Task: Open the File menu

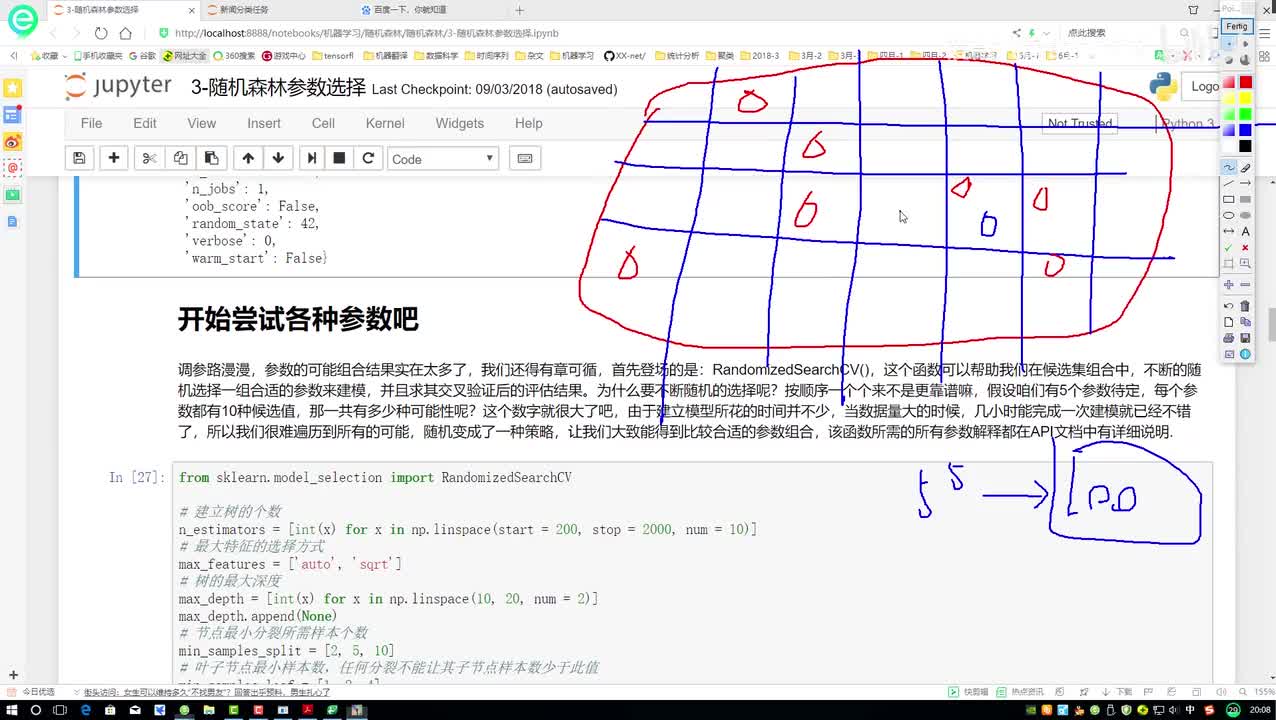Action: click(x=91, y=123)
